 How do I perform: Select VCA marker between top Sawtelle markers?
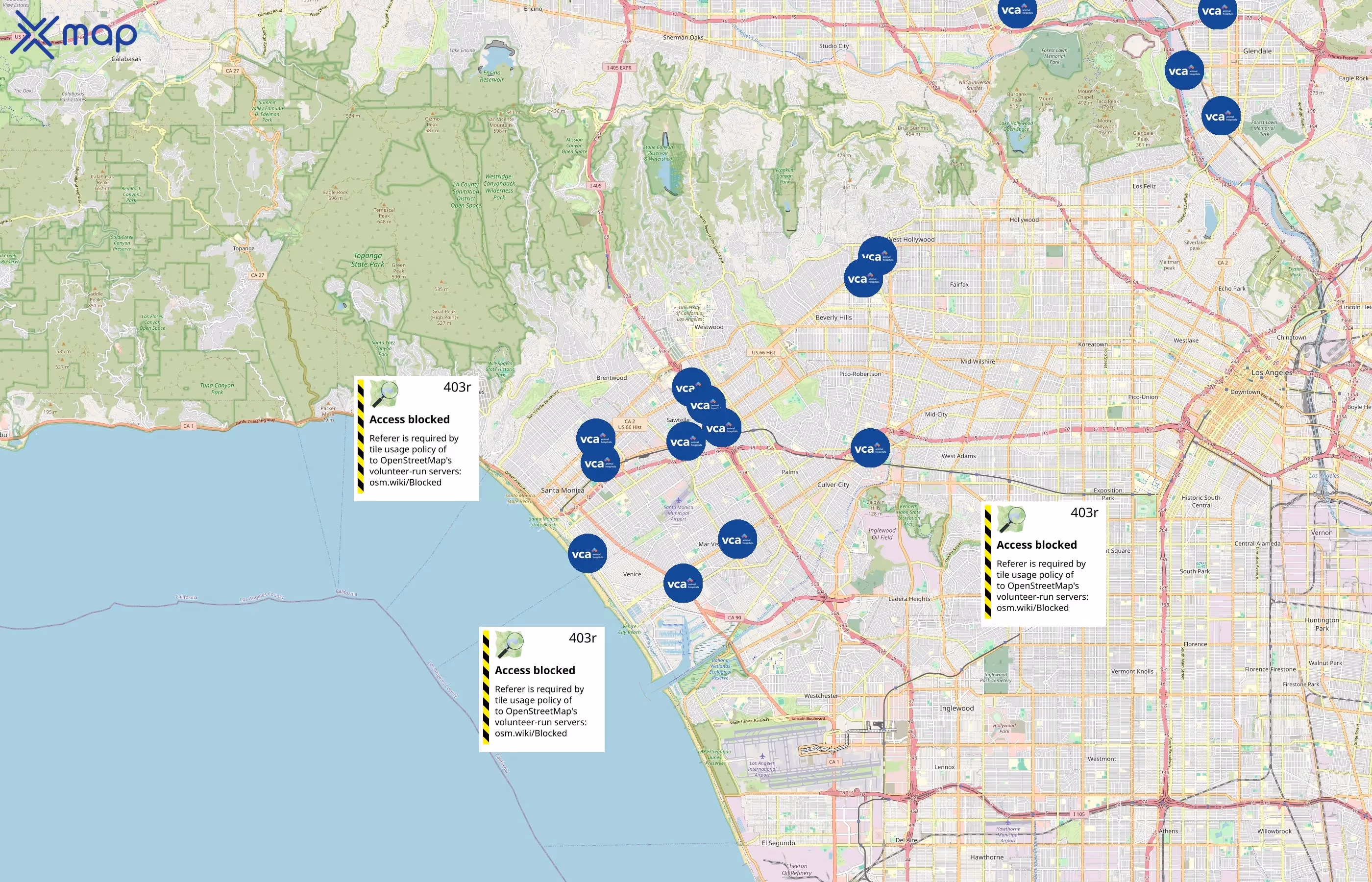[x=706, y=405]
